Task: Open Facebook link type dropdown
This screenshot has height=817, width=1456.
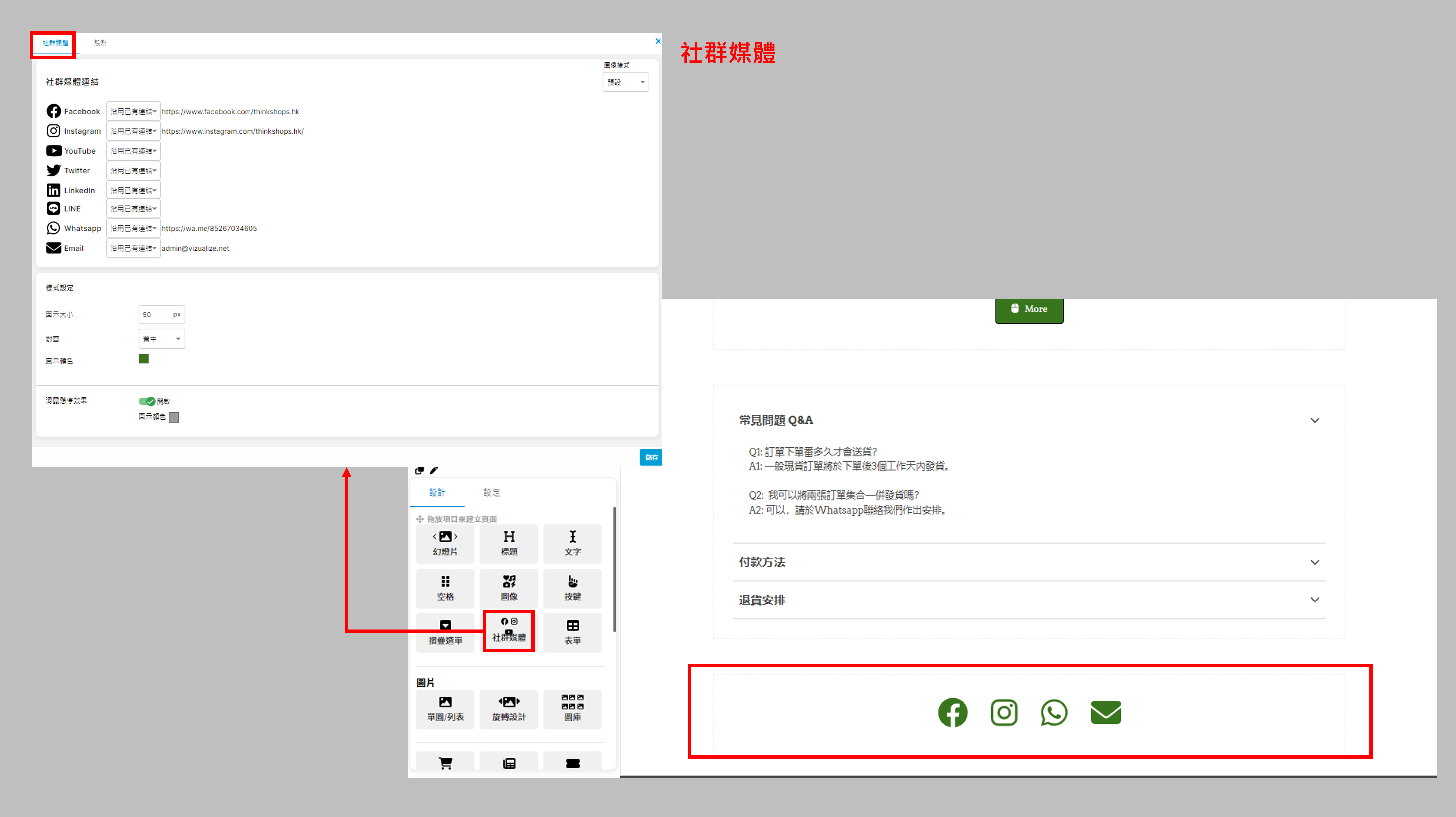Action: coord(133,111)
